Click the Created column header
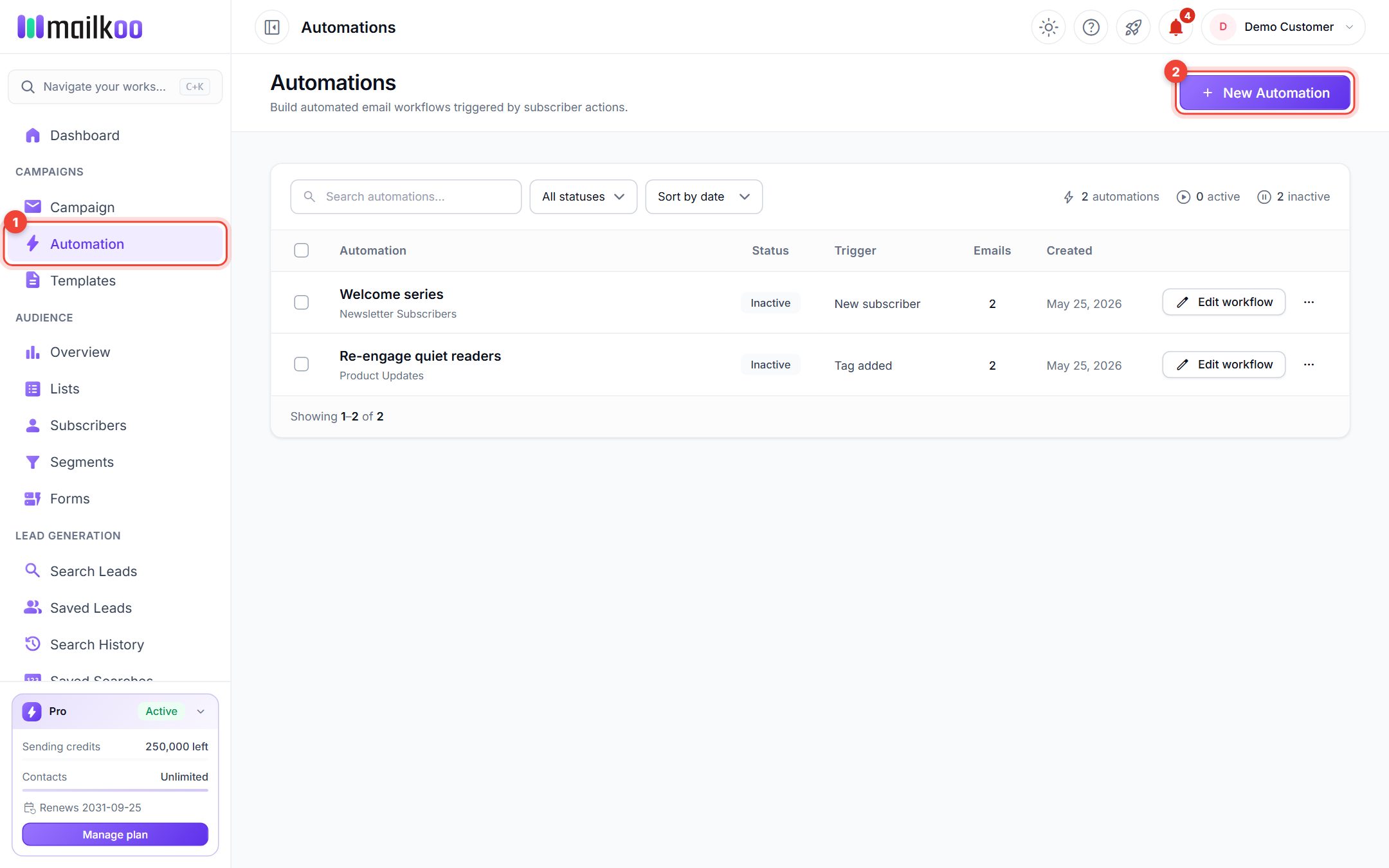The height and width of the screenshot is (868, 1389). tap(1069, 250)
